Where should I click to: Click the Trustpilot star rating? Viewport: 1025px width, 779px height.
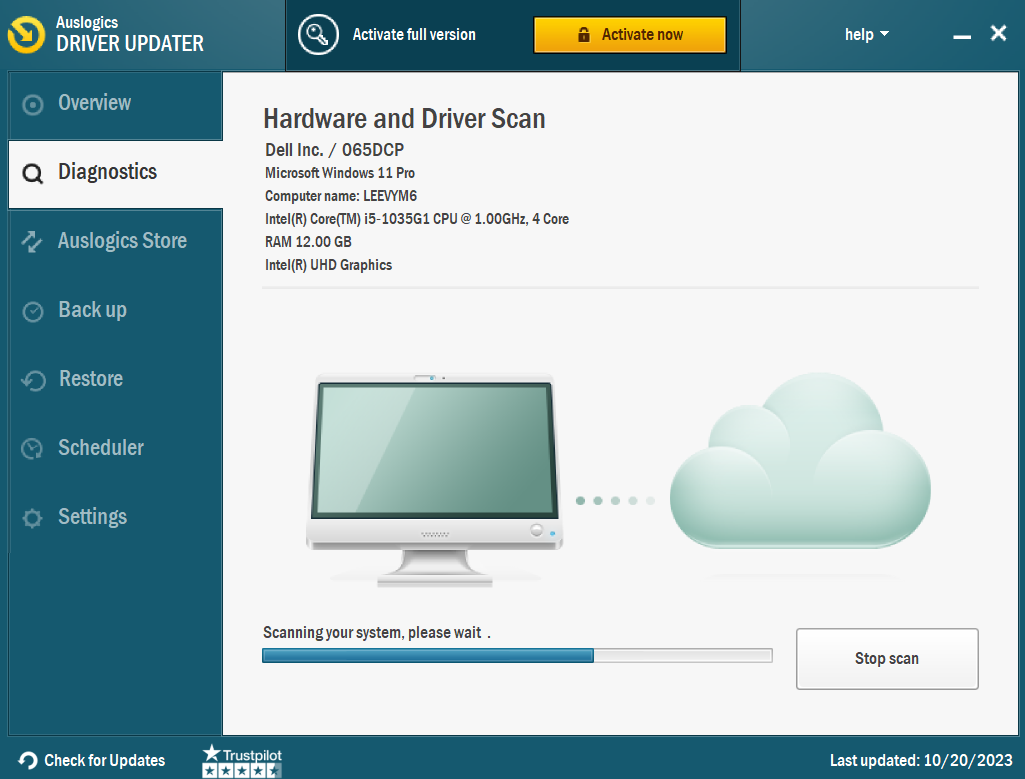click(241, 768)
